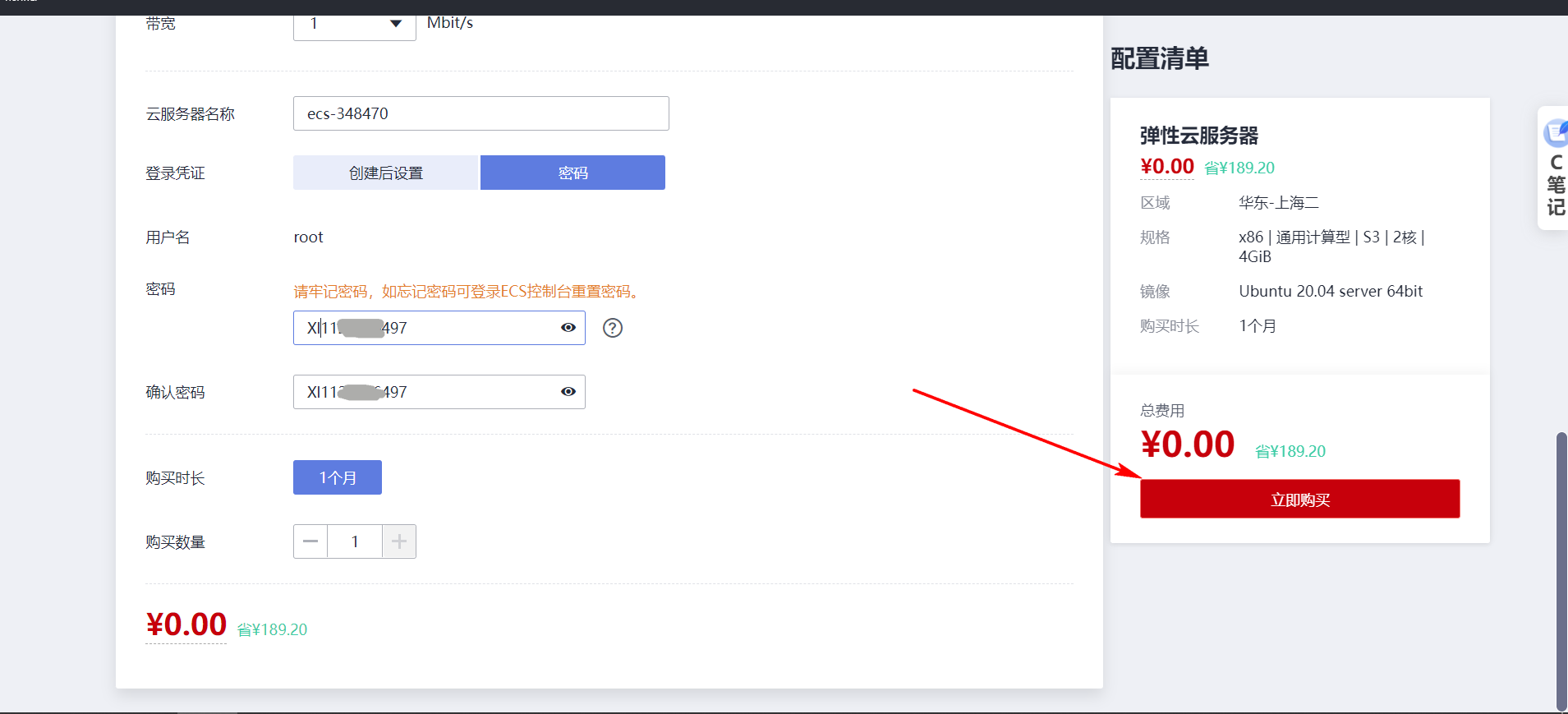1568x714 pixels.
Task: Click the 配置清单 heading
Action: [1160, 58]
